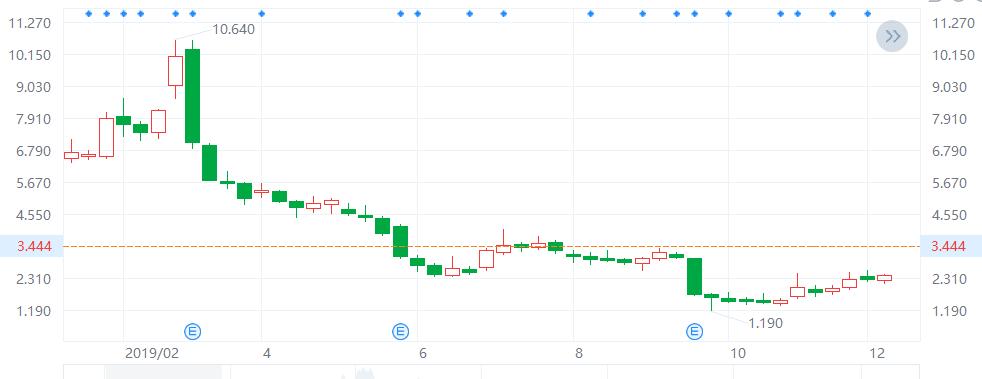Viewport: 982px width, 379px height.
Task: Click the 12 month label on time axis
Action: click(x=877, y=353)
